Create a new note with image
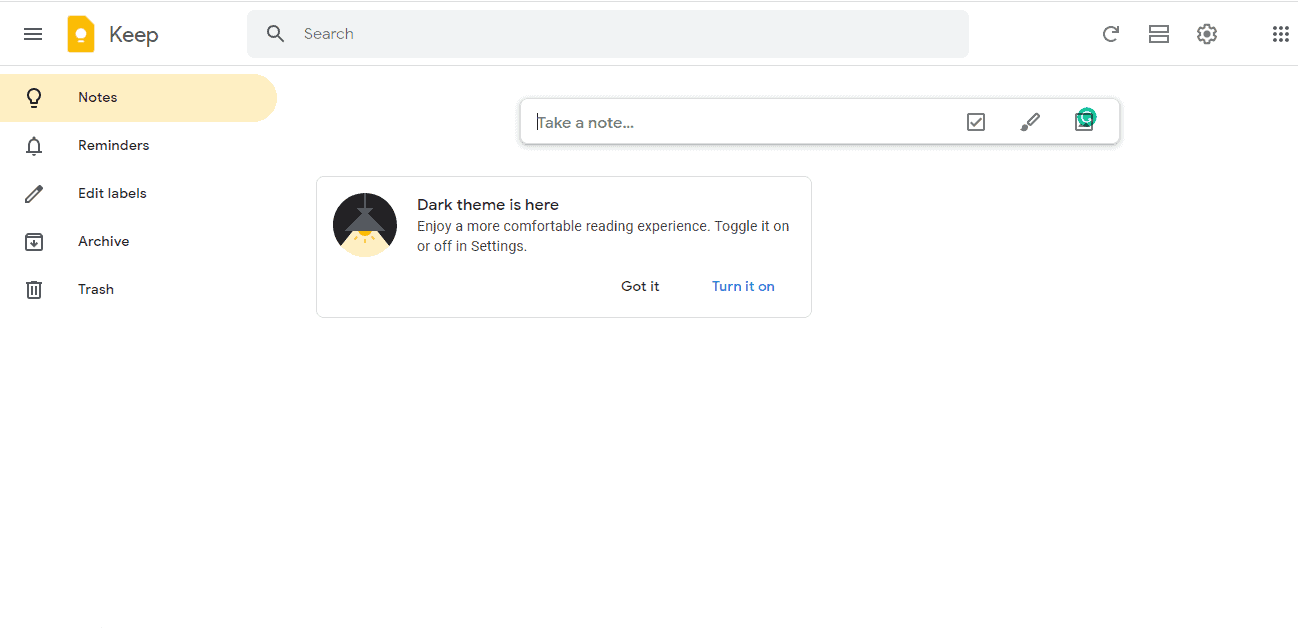This screenshot has height=628, width=1298. point(1084,122)
